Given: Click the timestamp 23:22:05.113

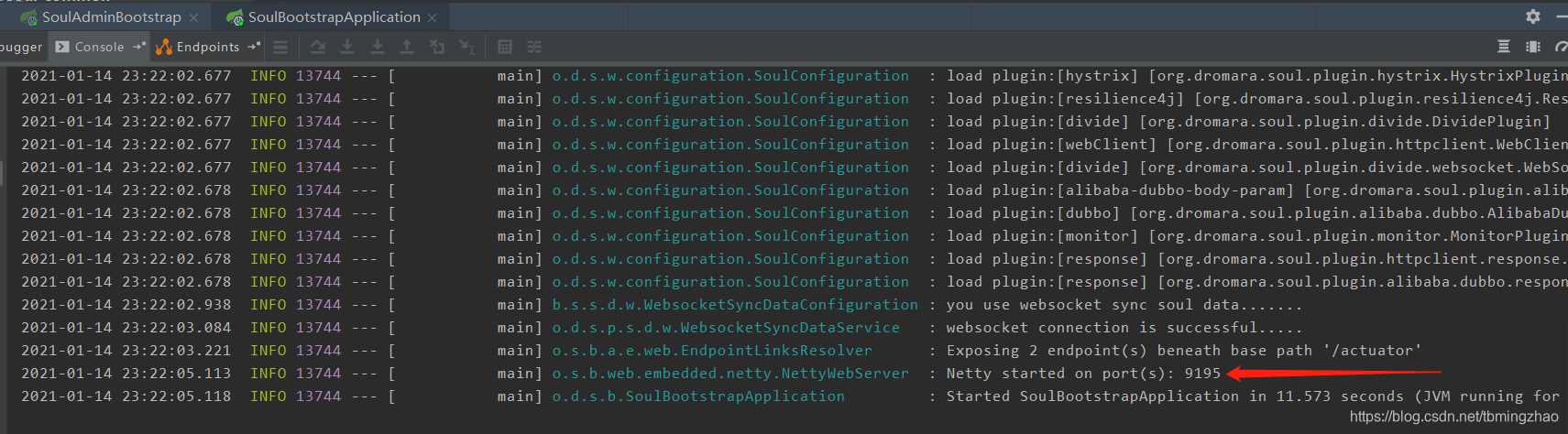Looking at the screenshot, I should pyautogui.click(x=176, y=374).
